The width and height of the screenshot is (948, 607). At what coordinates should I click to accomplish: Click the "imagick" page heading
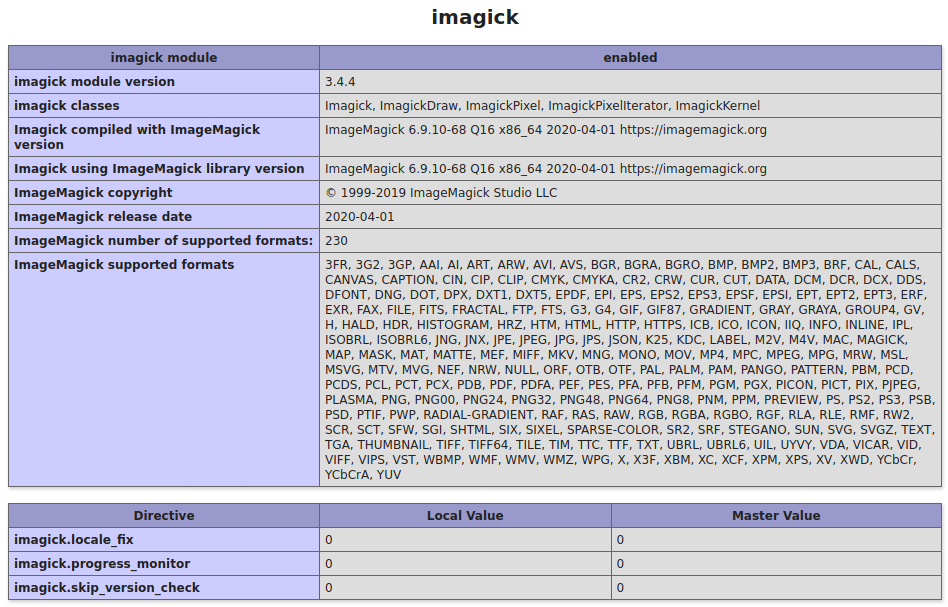pyautogui.click(x=475, y=18)
